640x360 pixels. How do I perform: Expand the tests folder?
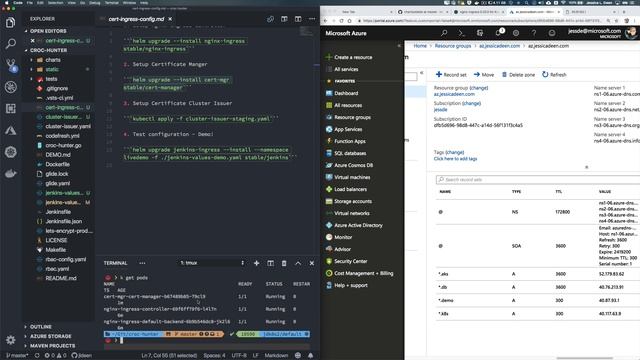tap(51, 79)
